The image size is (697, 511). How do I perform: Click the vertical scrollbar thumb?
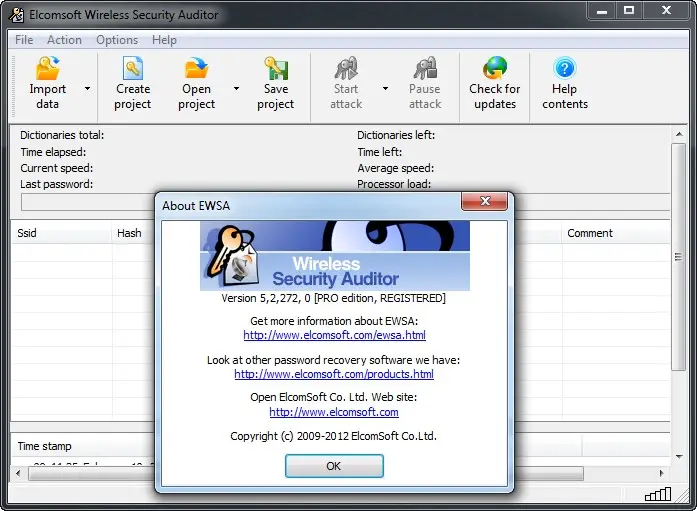pyautogui.click(x=678, y=257)
